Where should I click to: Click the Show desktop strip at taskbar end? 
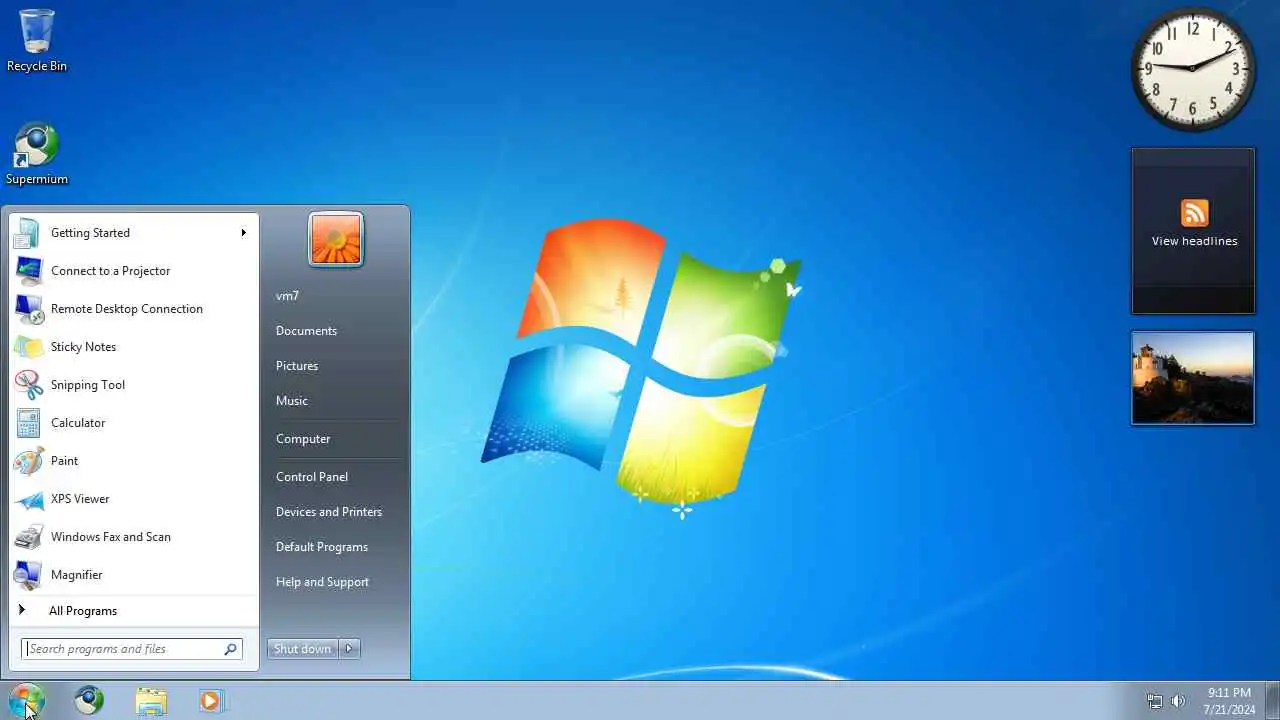[1272, 701]
